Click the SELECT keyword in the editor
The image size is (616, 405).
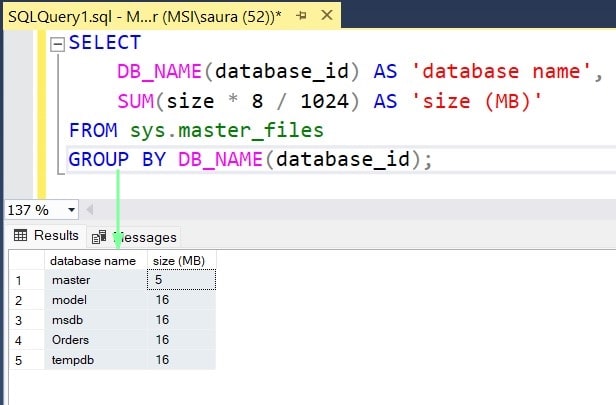click(105, 42)
